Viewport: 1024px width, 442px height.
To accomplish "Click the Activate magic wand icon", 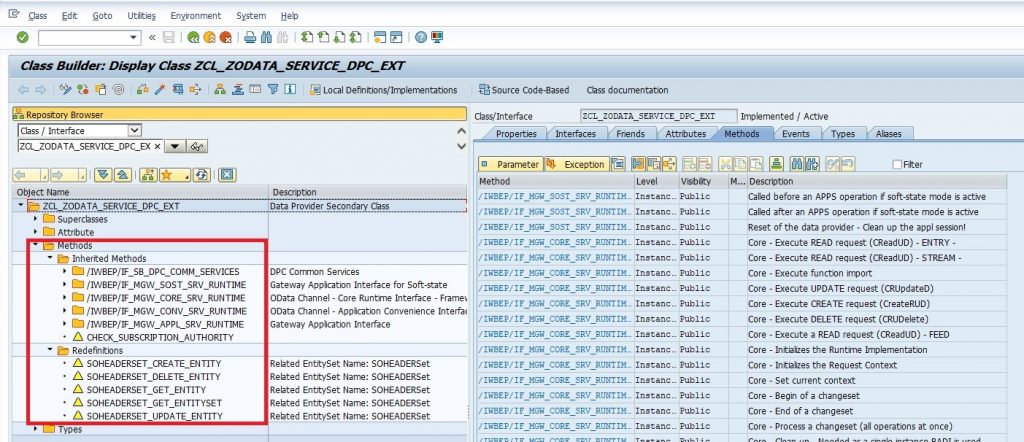I will coord(160,89).
